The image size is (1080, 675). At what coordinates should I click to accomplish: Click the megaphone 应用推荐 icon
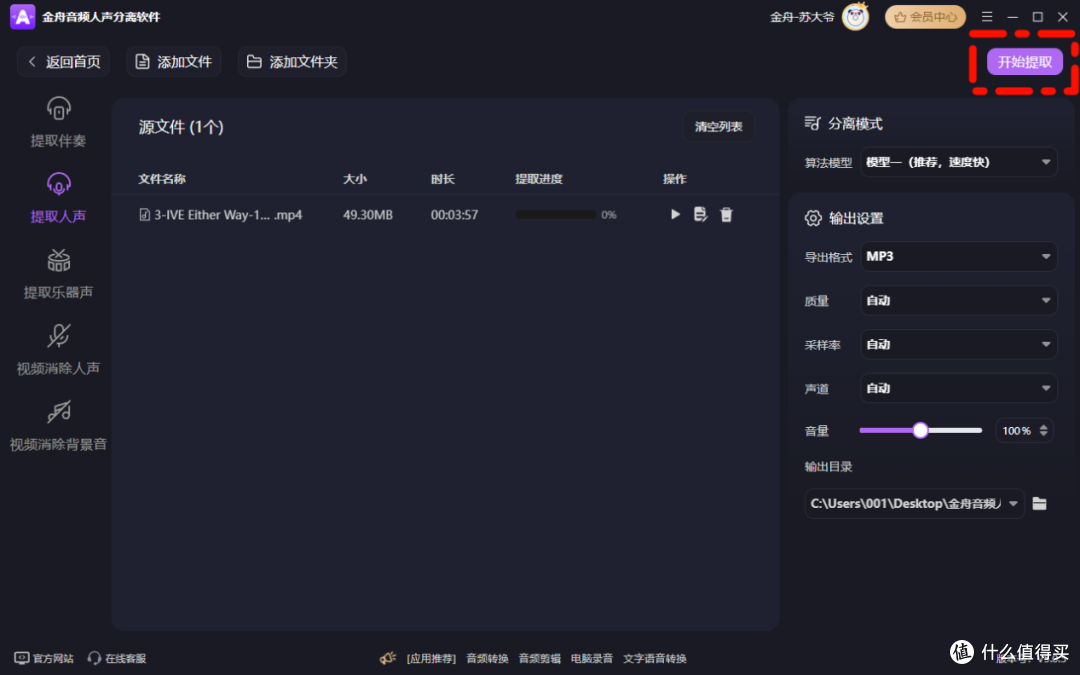[x=388, y=658]
